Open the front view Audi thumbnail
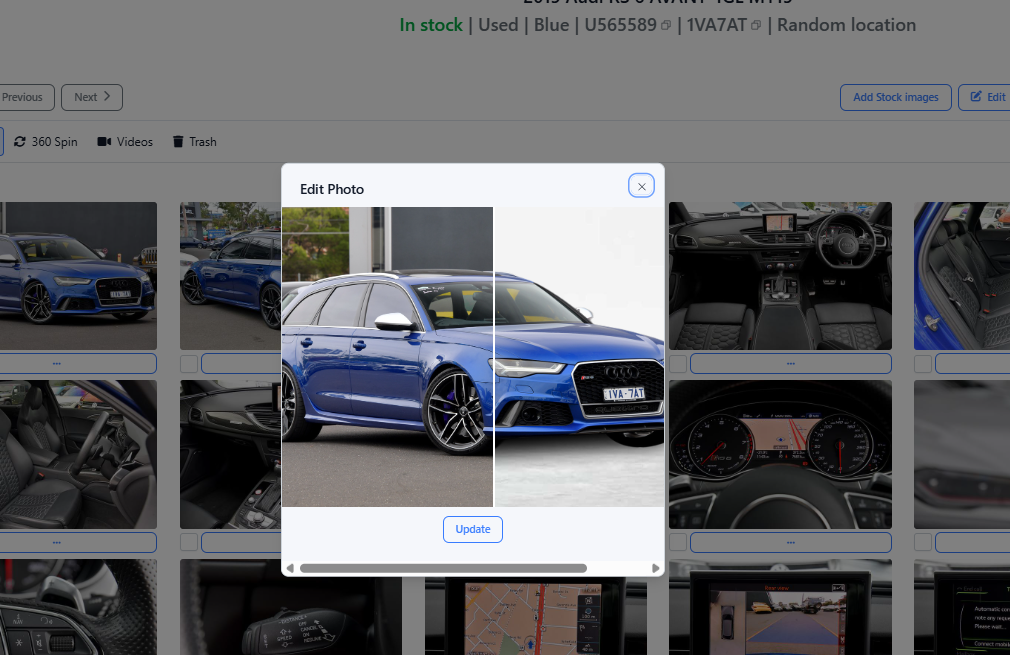The image size is (1010, 655). coord(78,276)
